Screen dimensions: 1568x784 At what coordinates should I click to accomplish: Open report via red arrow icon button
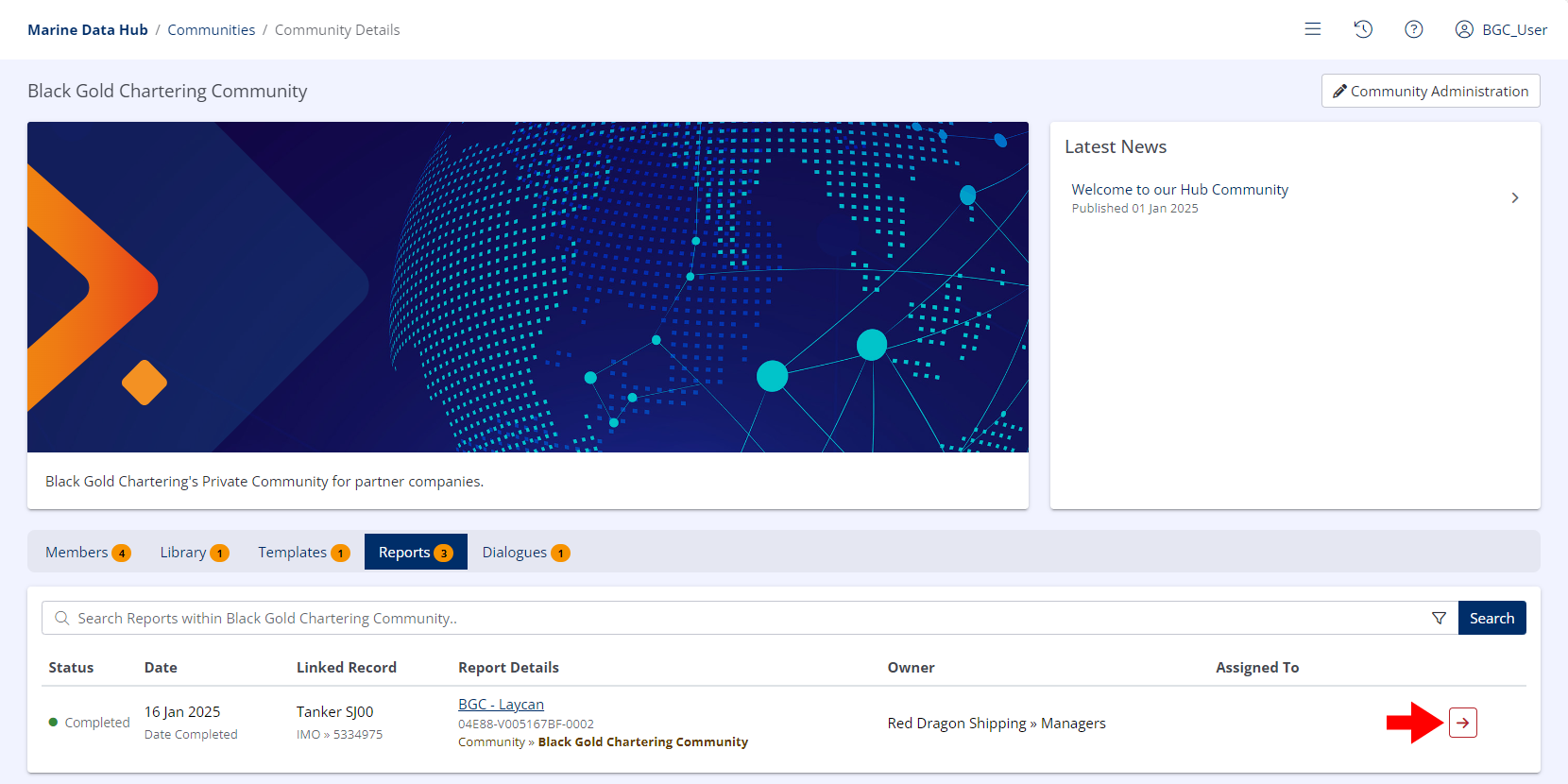tap(1462, 723)
